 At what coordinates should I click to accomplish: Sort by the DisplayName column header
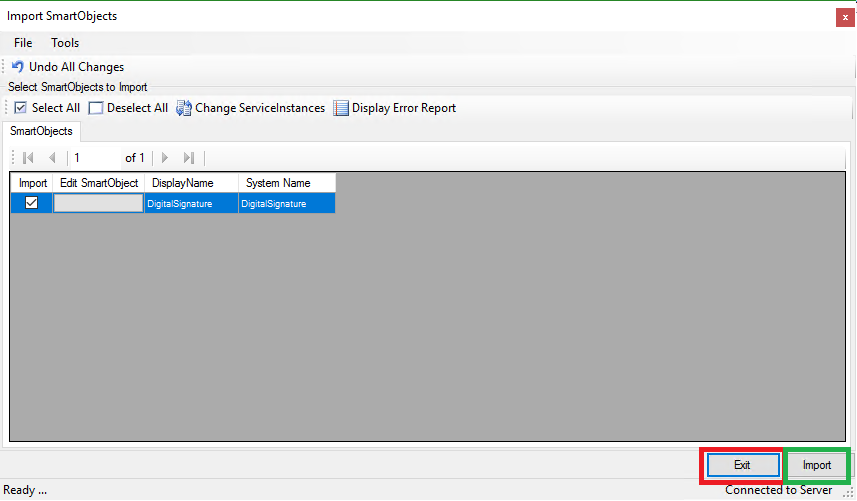pos(191,183)
